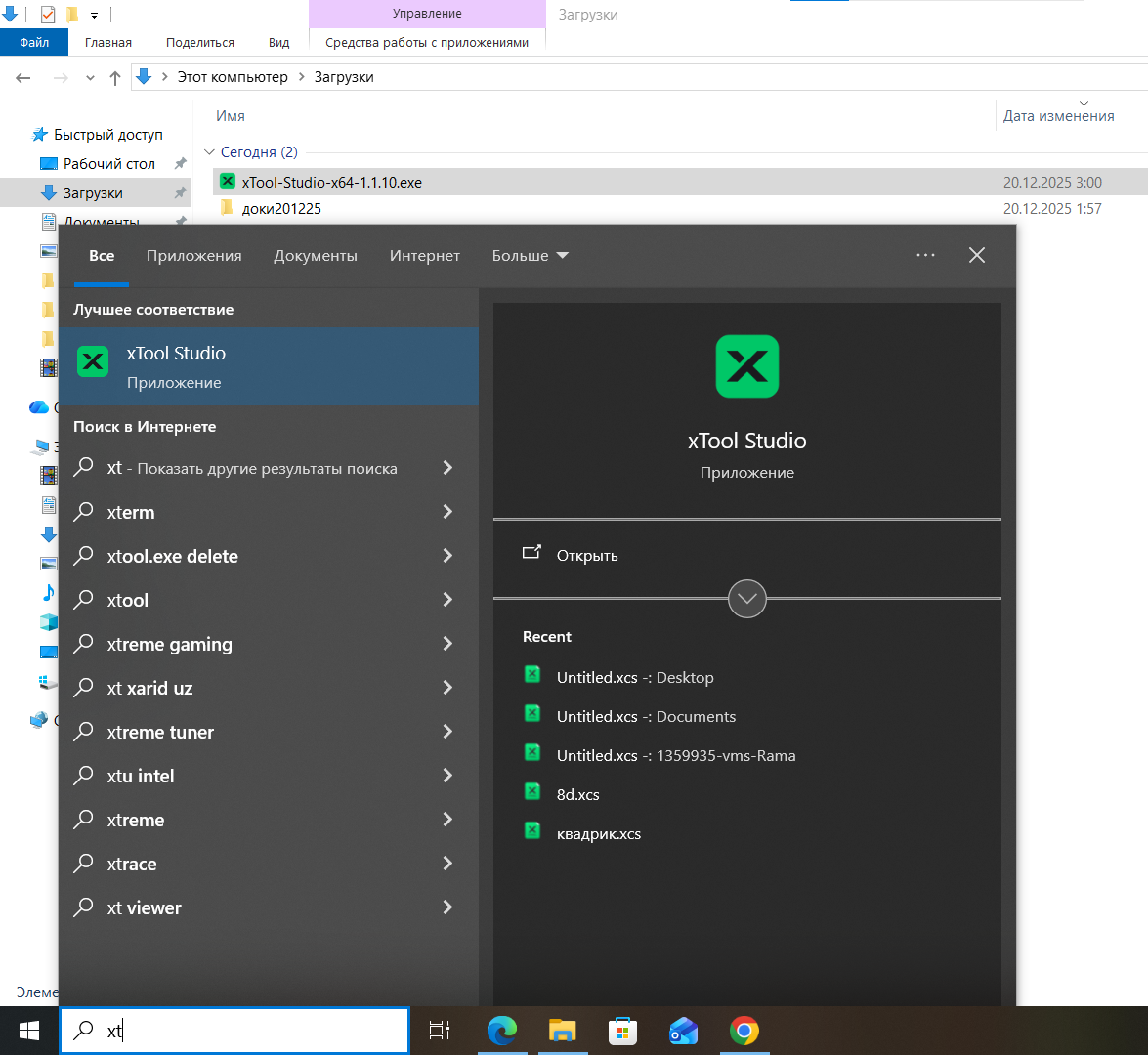Switch to the Документы search tab

tap(316, 256)
